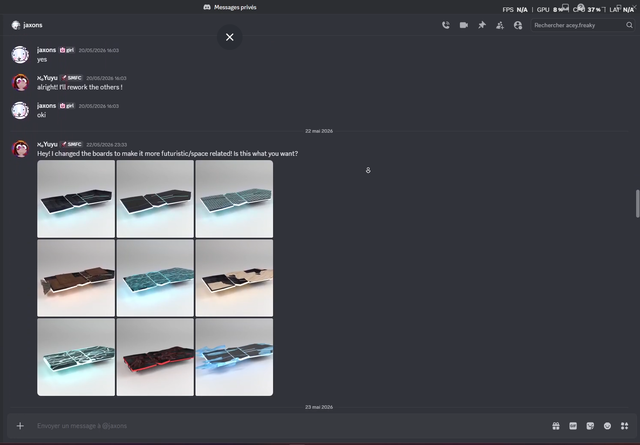Click the "Messages privés" title text
The width and height of the screenshot is (640, 445).
click(235, 7)
